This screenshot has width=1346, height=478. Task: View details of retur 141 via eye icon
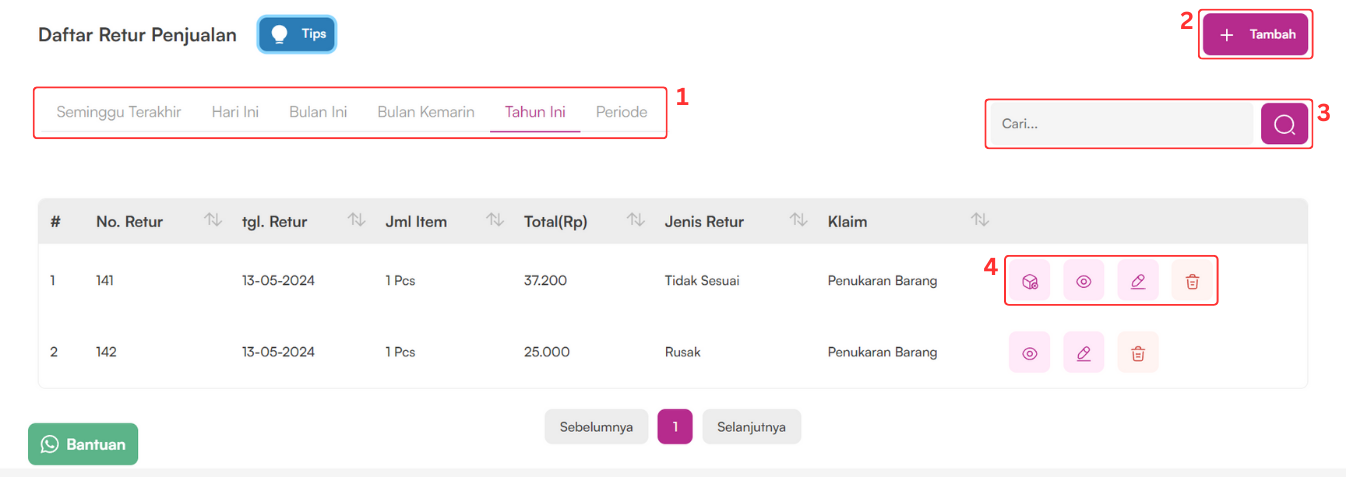coord(1083,281)
